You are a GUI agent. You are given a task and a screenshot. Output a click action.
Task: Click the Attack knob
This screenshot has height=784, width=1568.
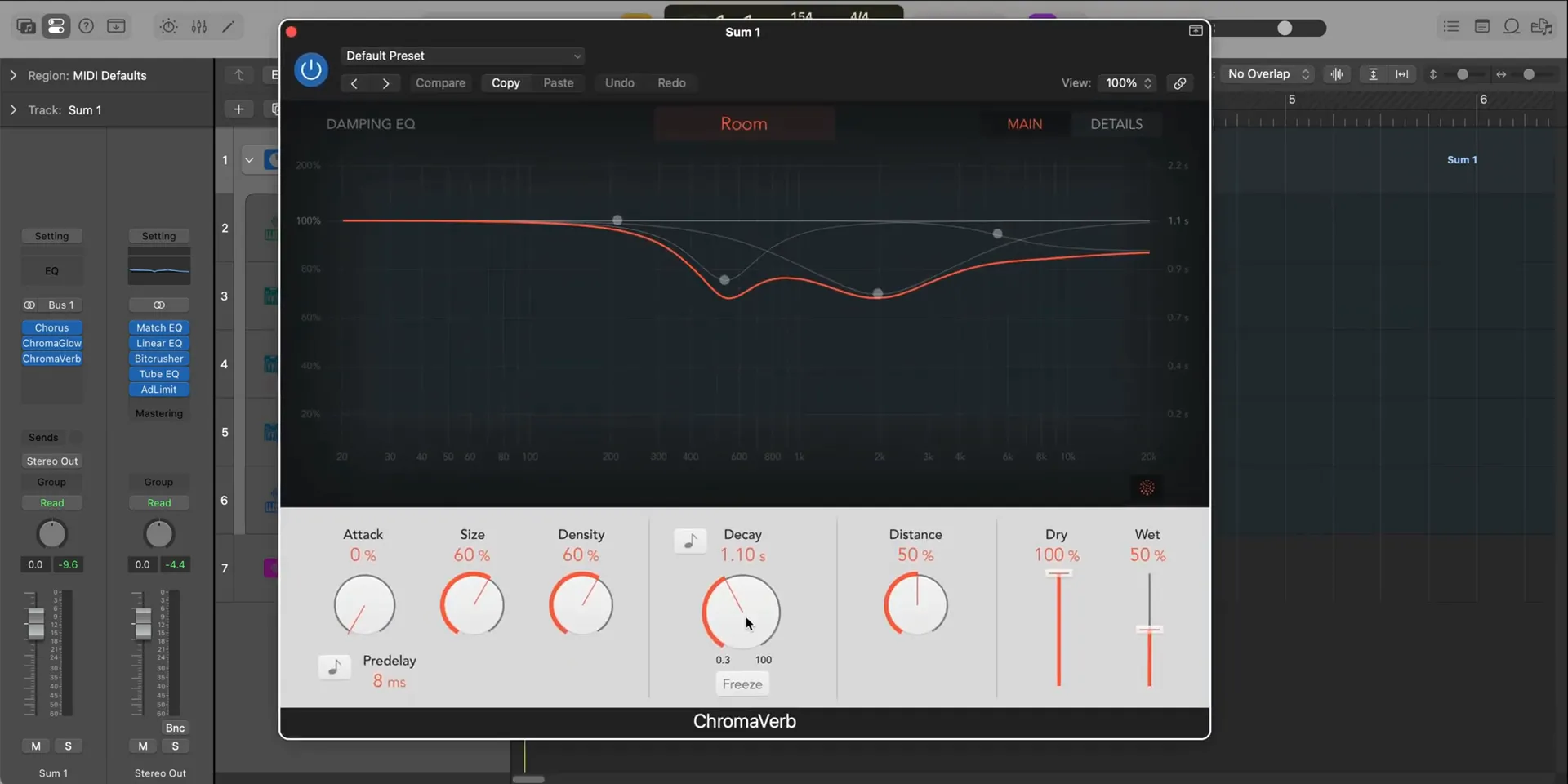tap(364, 605)
